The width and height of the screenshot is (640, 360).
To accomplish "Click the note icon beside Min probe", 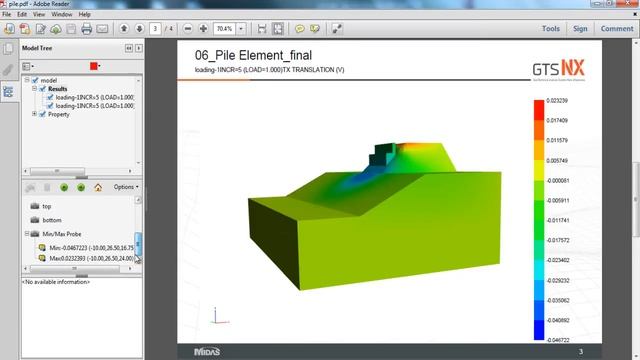I will 42,248.
